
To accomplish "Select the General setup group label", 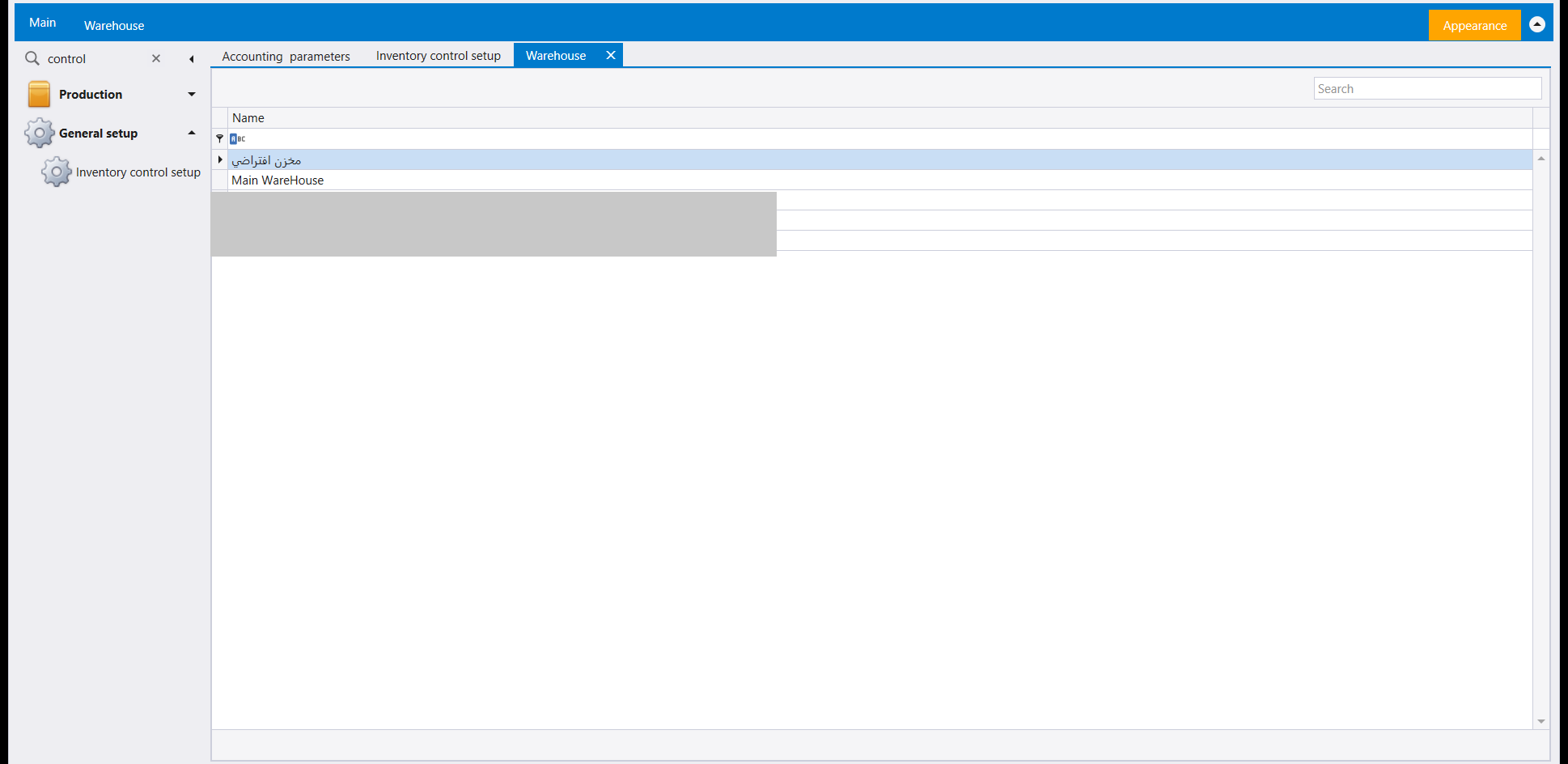I will (99, 134).
